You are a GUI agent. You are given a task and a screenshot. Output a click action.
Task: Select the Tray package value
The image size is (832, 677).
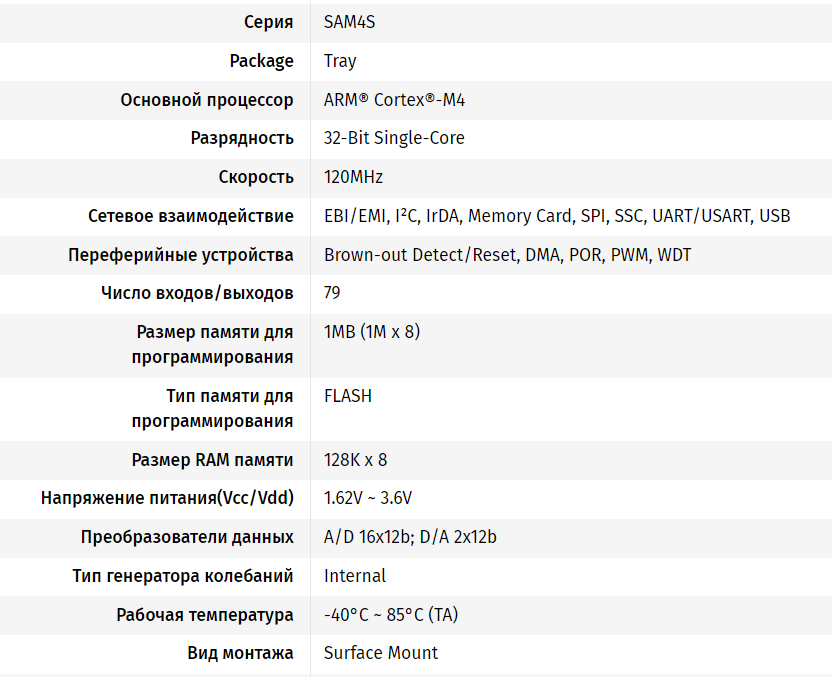tap(340, 61)
